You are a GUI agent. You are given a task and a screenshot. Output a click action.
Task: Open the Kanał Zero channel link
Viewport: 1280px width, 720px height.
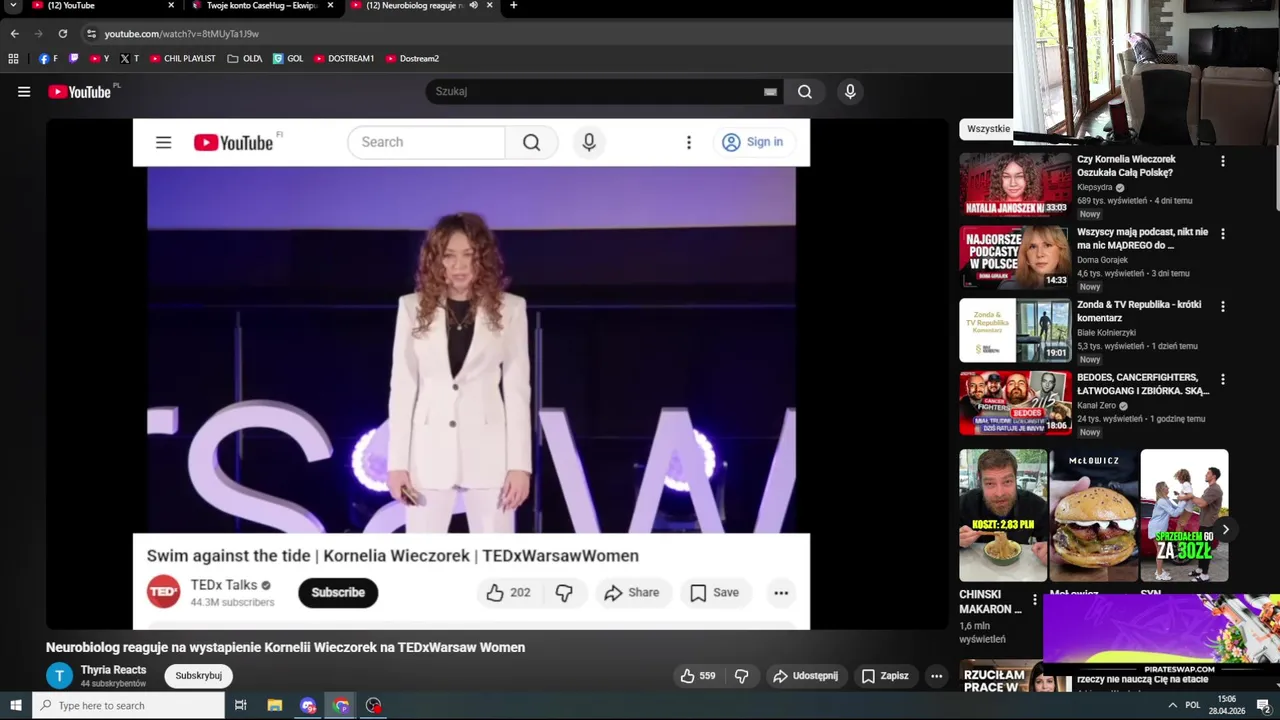point(1096,406)
